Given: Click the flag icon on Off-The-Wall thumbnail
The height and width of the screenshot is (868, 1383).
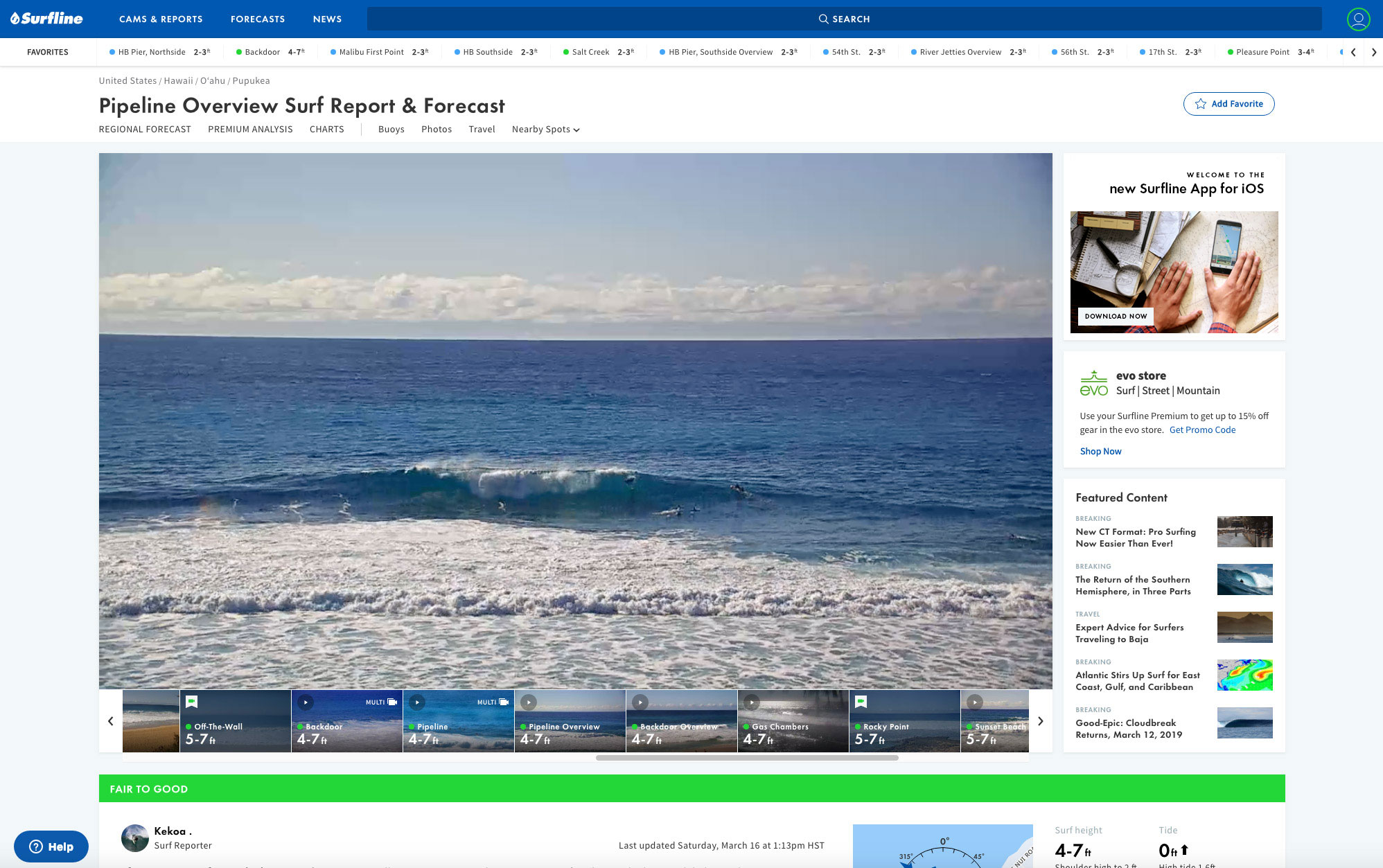Looking at the screenshot, I should tap(193, 701).
